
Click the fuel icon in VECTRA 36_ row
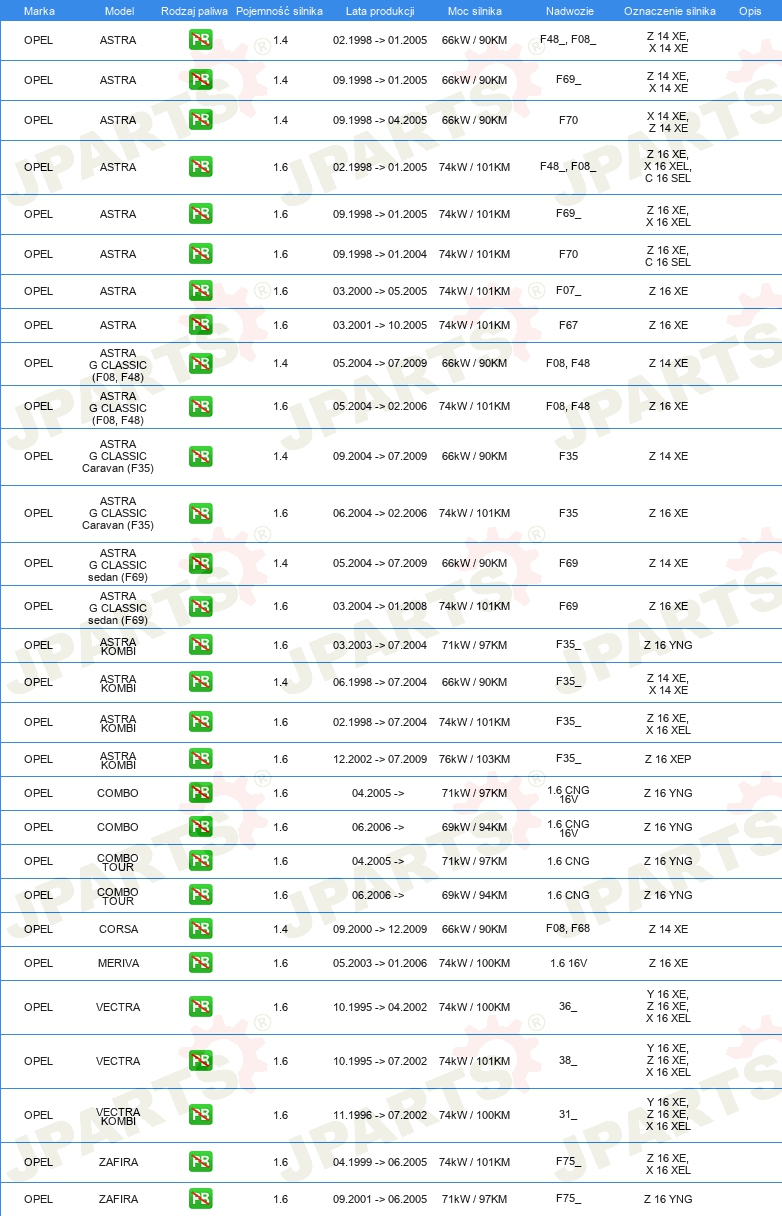(x=201, y=1007)
